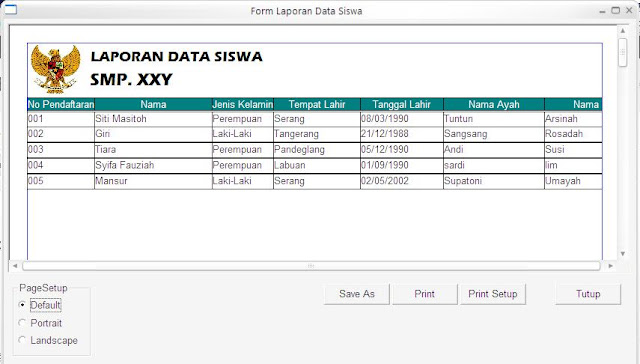Click the Tempat Lahir column header

coord(317,104)
